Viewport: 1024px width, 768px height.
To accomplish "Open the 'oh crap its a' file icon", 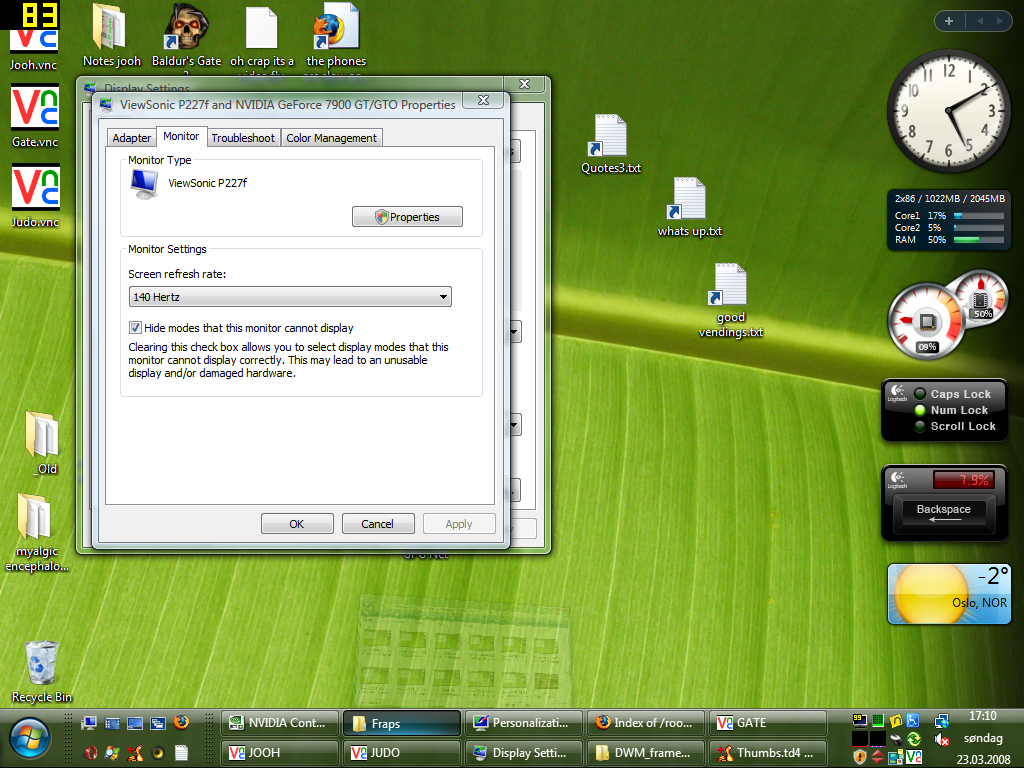I will [262, 35].
